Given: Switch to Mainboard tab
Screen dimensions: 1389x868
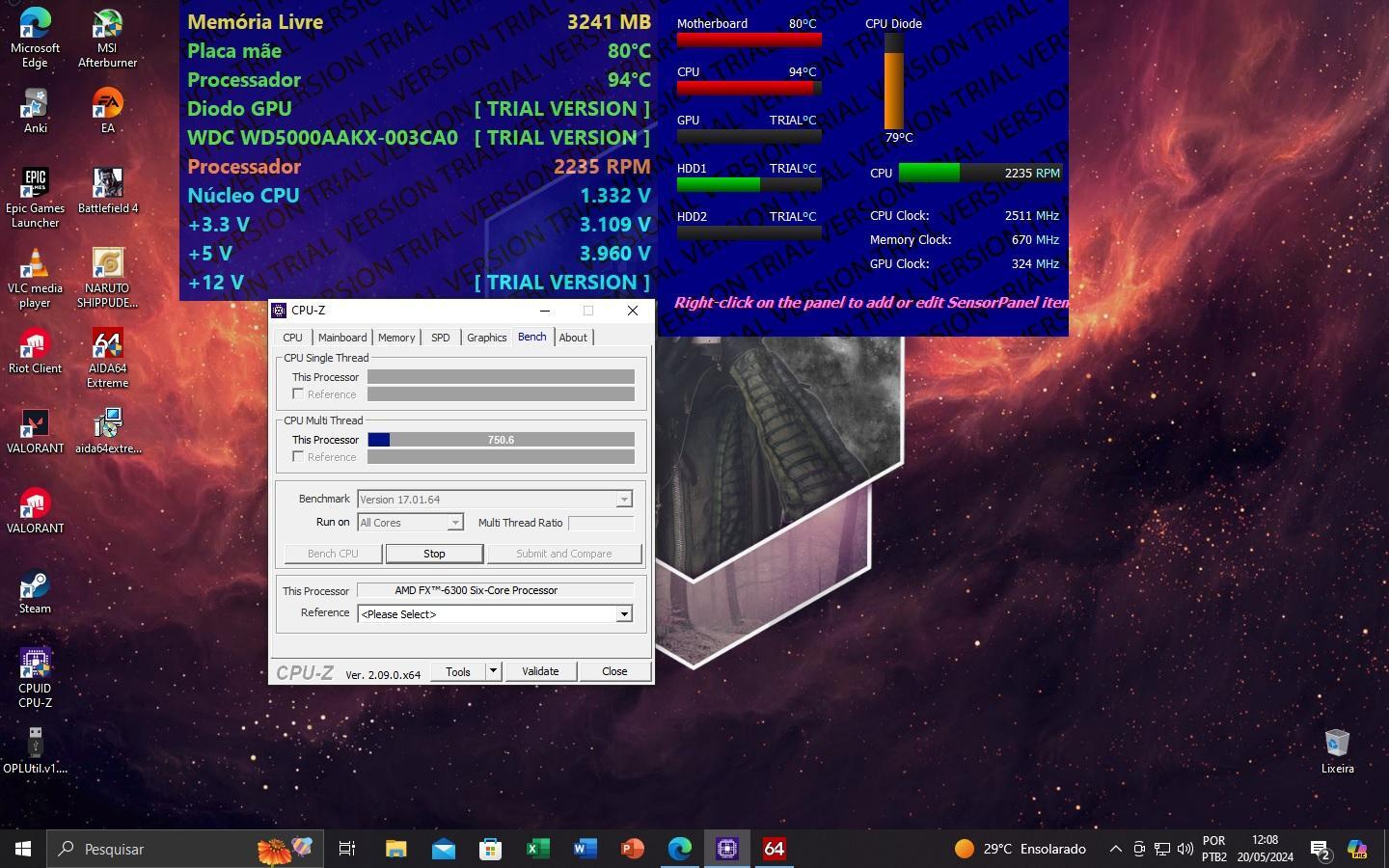Looking at the screenshot, I should pos(342,338).
